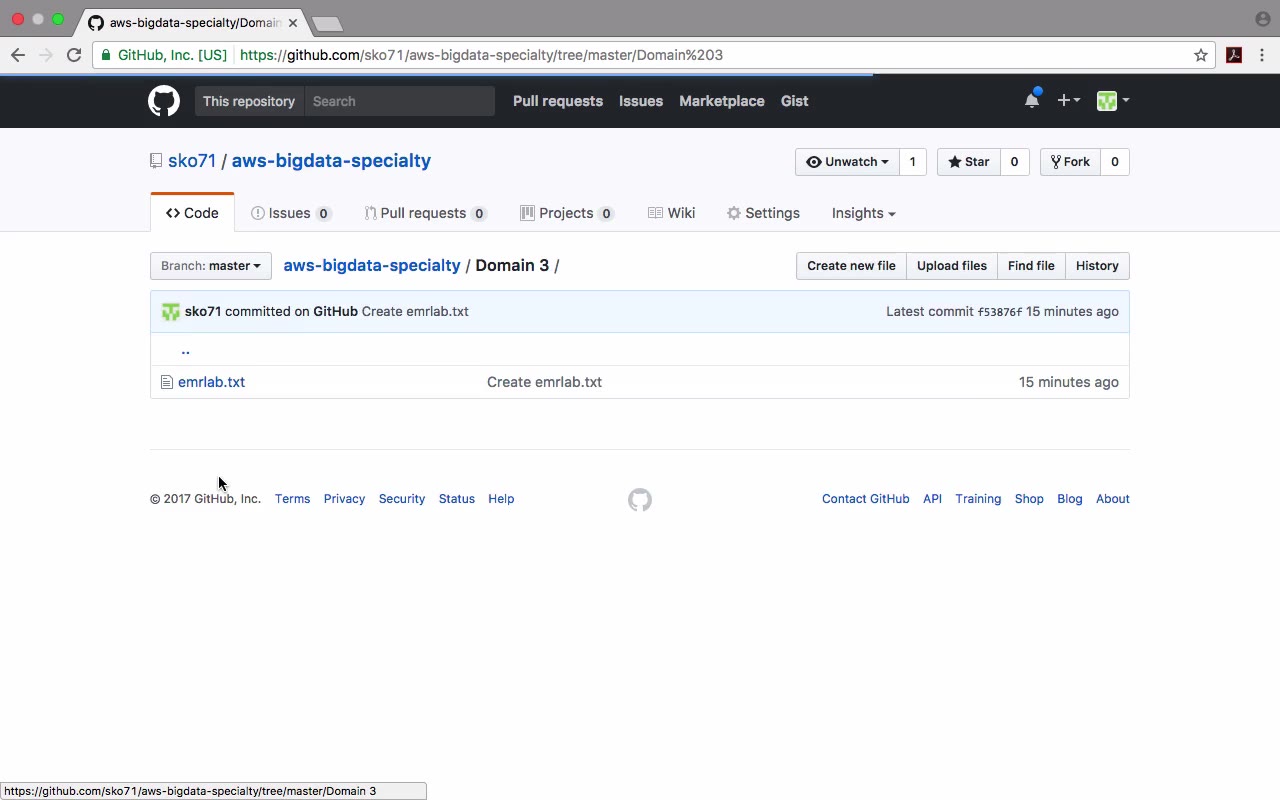Open the Wiki tab
Screen dimensions: 1280x800
point(672,213)
